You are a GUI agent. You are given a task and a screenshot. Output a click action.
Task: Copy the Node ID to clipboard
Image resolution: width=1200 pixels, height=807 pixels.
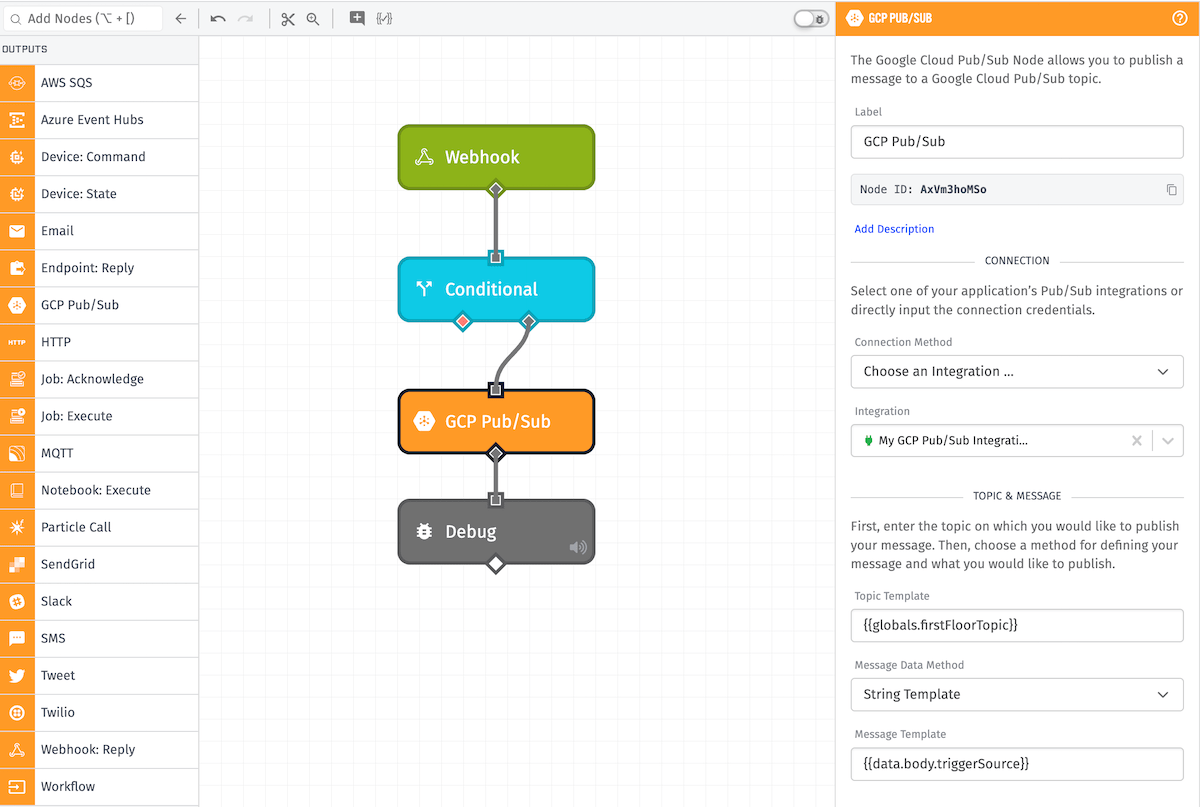point(1171,189)
